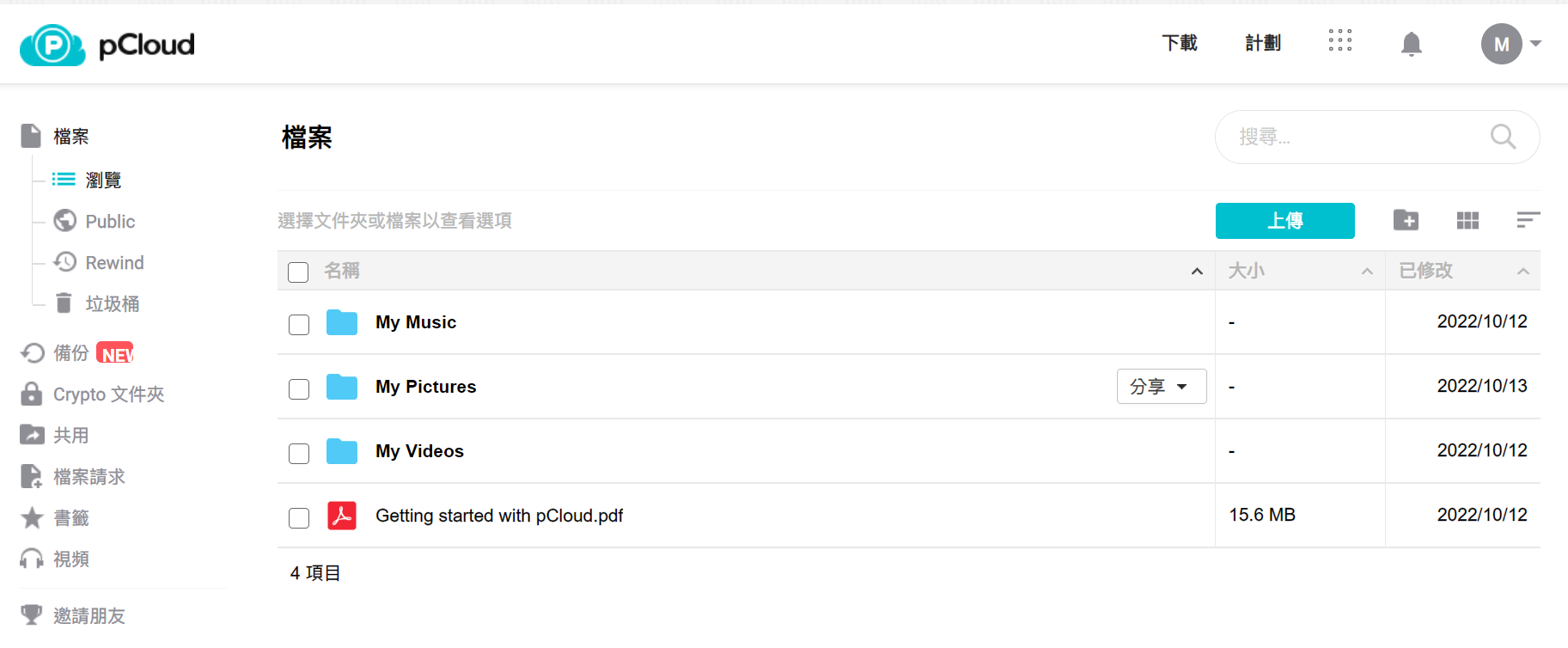Expand the 分享 dropdown for My Pictures
Image resolution: width=1568 pixels, height=648 pixels.
point(1161,387)
